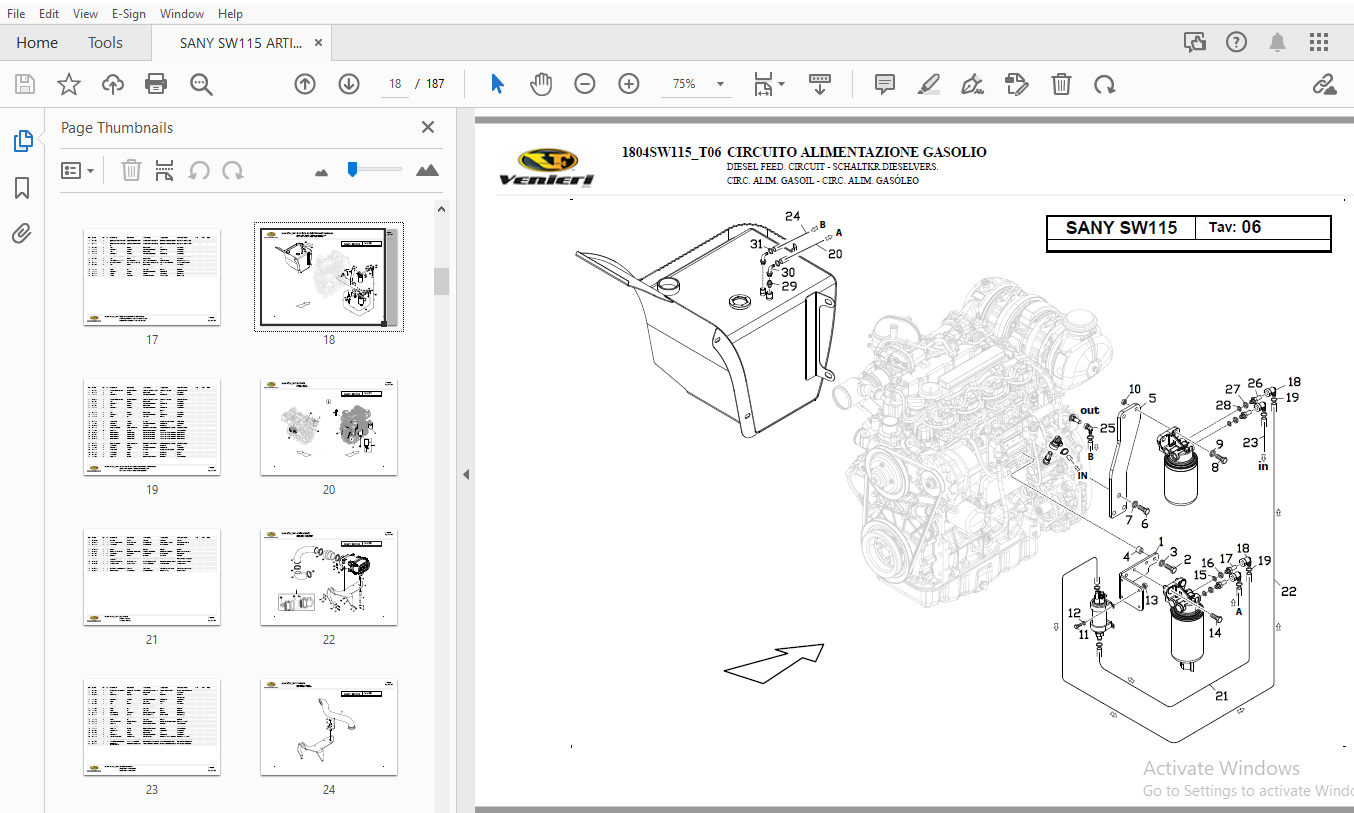Screen dimensions: 1354x813
Task: Select page 24 thumbnail
Action: pos(329,727)
